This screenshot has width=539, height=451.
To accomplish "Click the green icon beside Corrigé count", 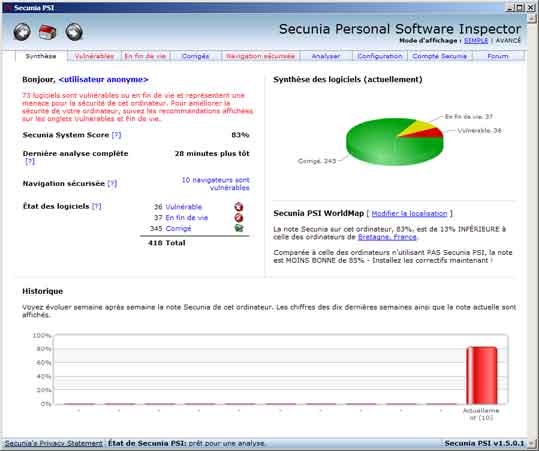I will click(239, 228).
